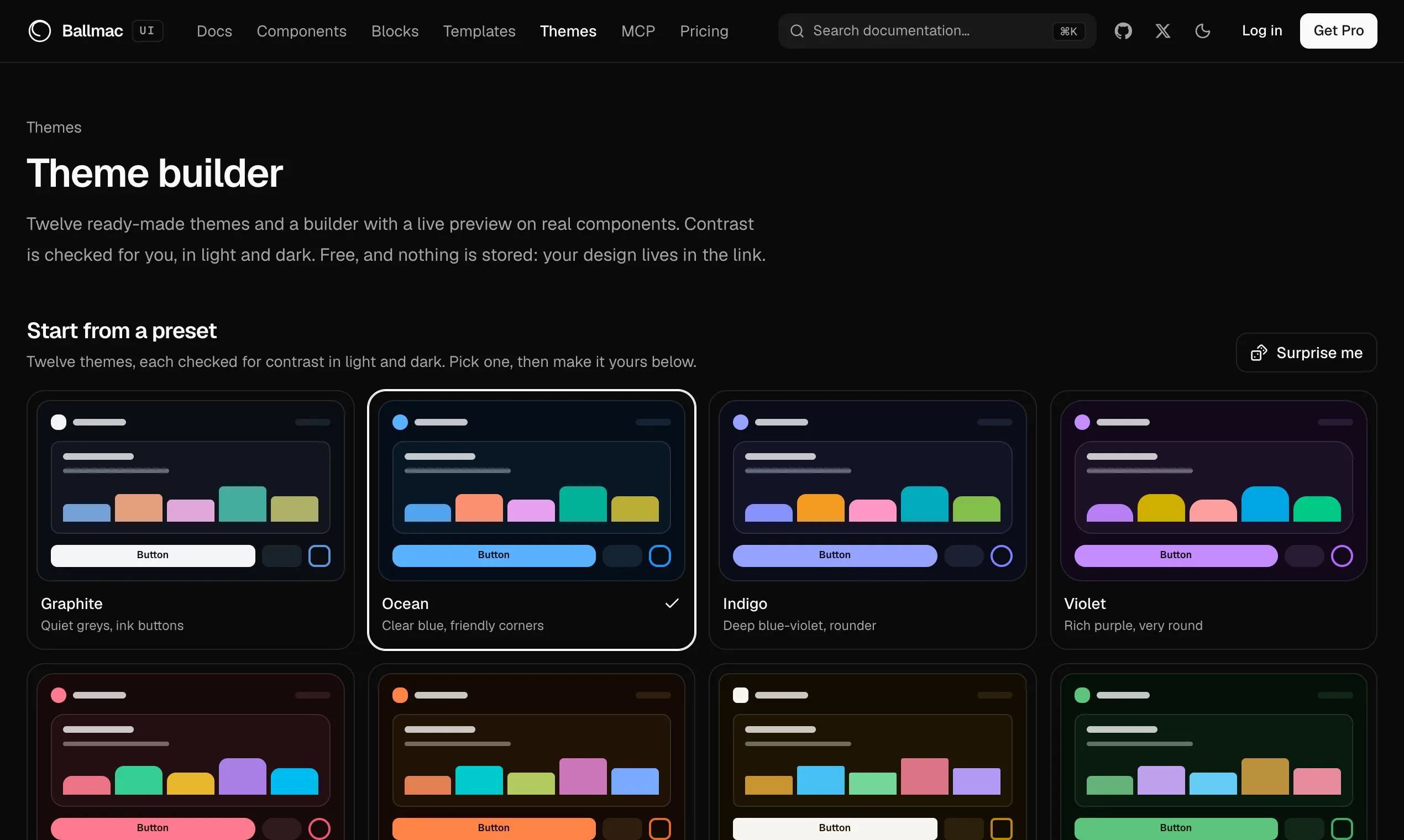This screenshot has height=840, width=1404.
Task: Click the blue outlined circle in Ocean preview
Action: pos(659,556)
